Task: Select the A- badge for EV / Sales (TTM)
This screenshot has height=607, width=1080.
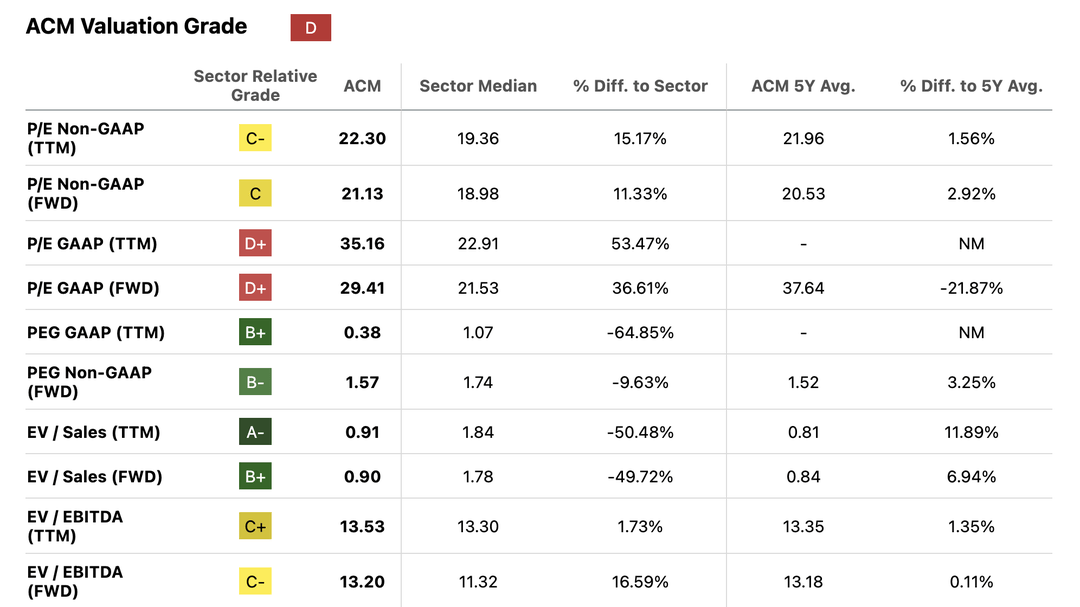Action: (255, 432)
